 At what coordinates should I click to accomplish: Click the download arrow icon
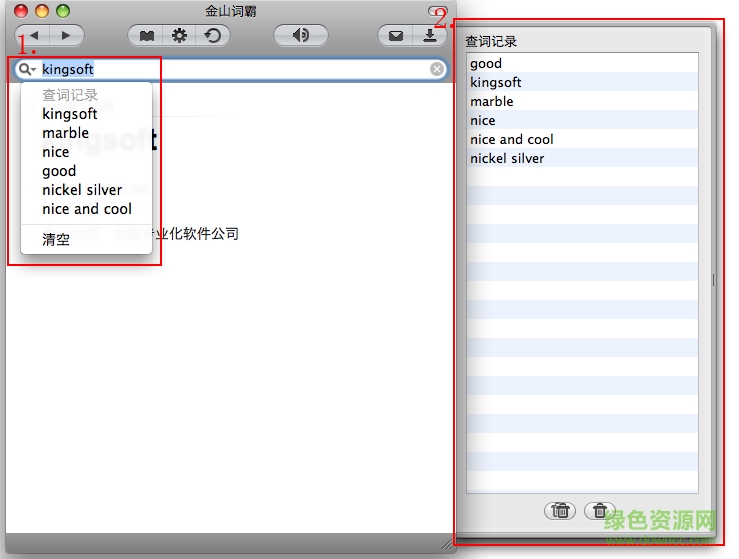(430, 36)
